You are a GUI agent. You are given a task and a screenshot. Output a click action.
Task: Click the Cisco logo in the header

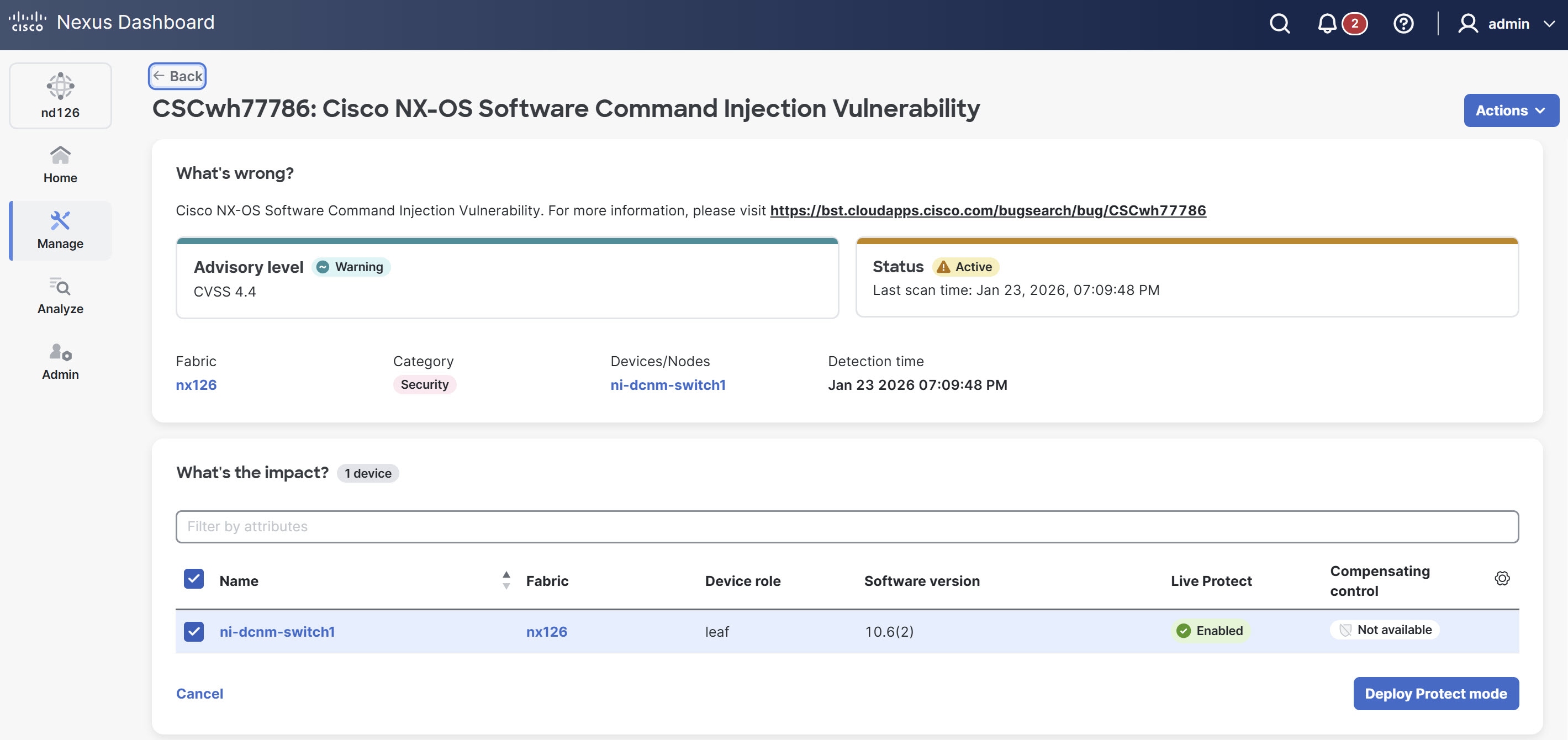click(28, 22)
